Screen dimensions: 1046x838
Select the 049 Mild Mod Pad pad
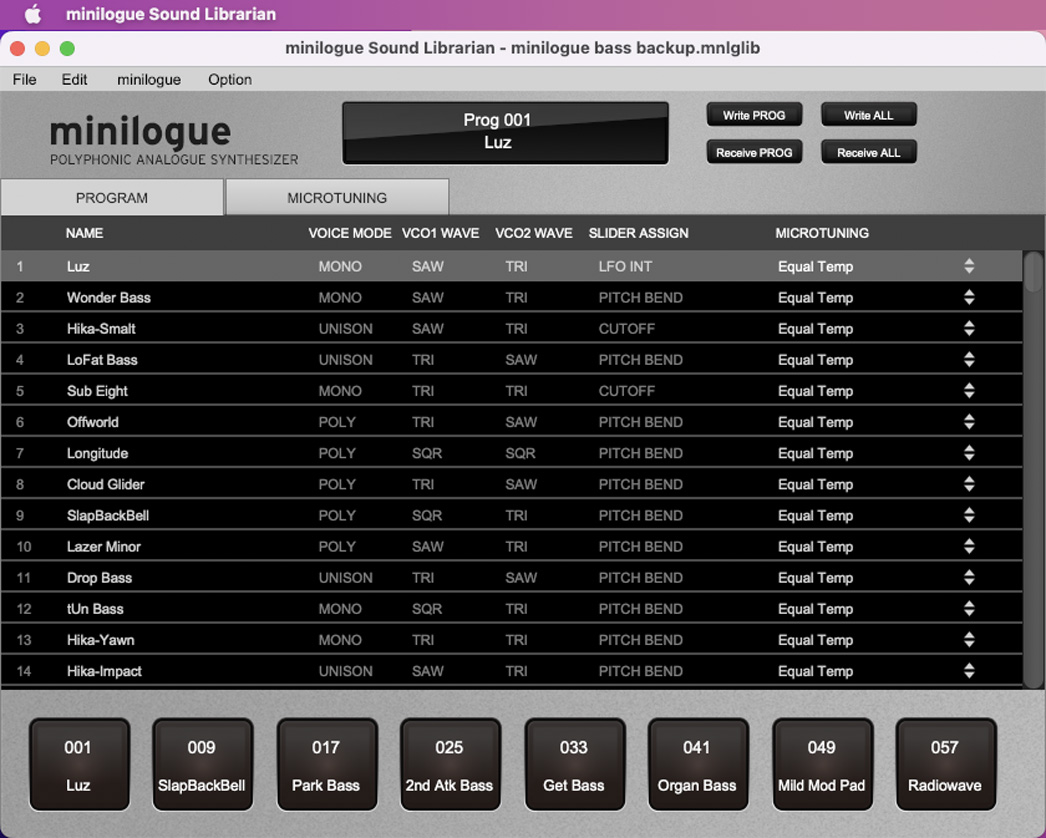point(822,765)
